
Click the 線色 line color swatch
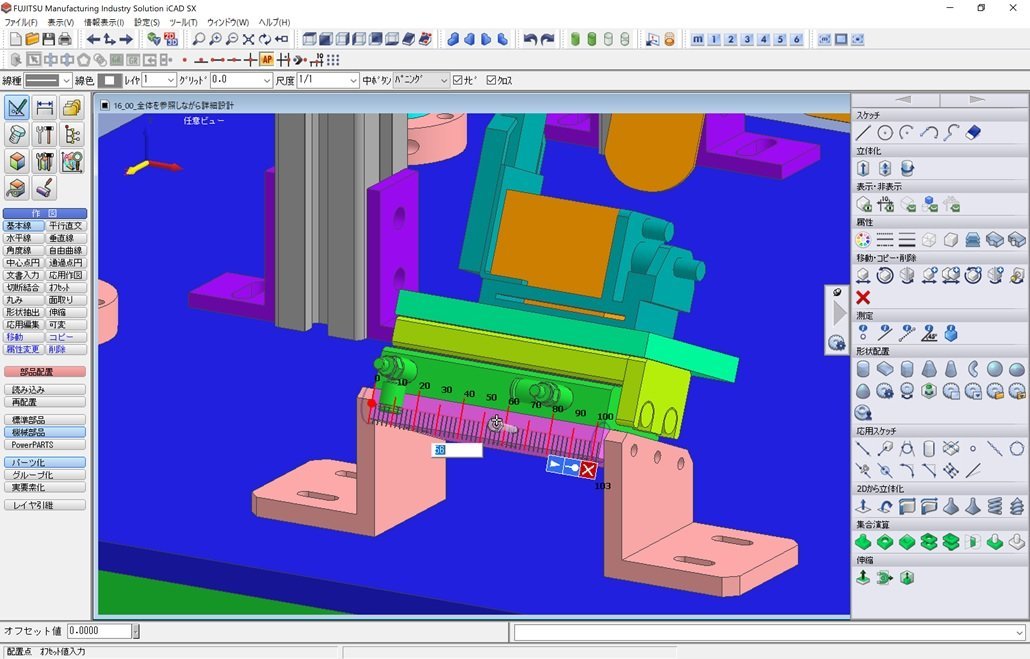pyautogui.click(x=110, y=80)
